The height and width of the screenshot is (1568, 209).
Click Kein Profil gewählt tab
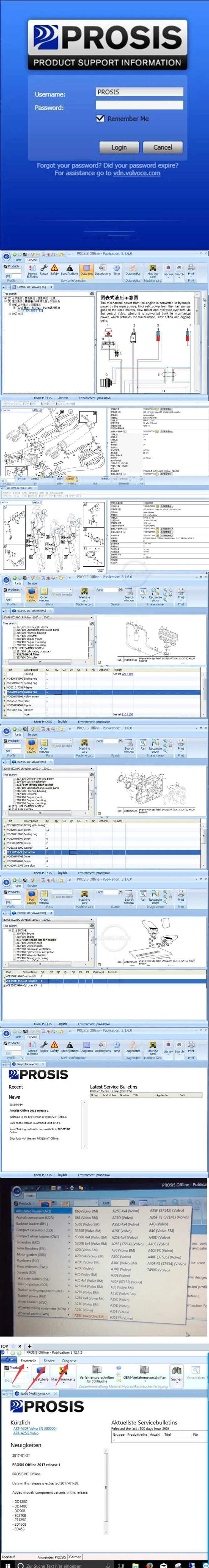point(35,1393)
